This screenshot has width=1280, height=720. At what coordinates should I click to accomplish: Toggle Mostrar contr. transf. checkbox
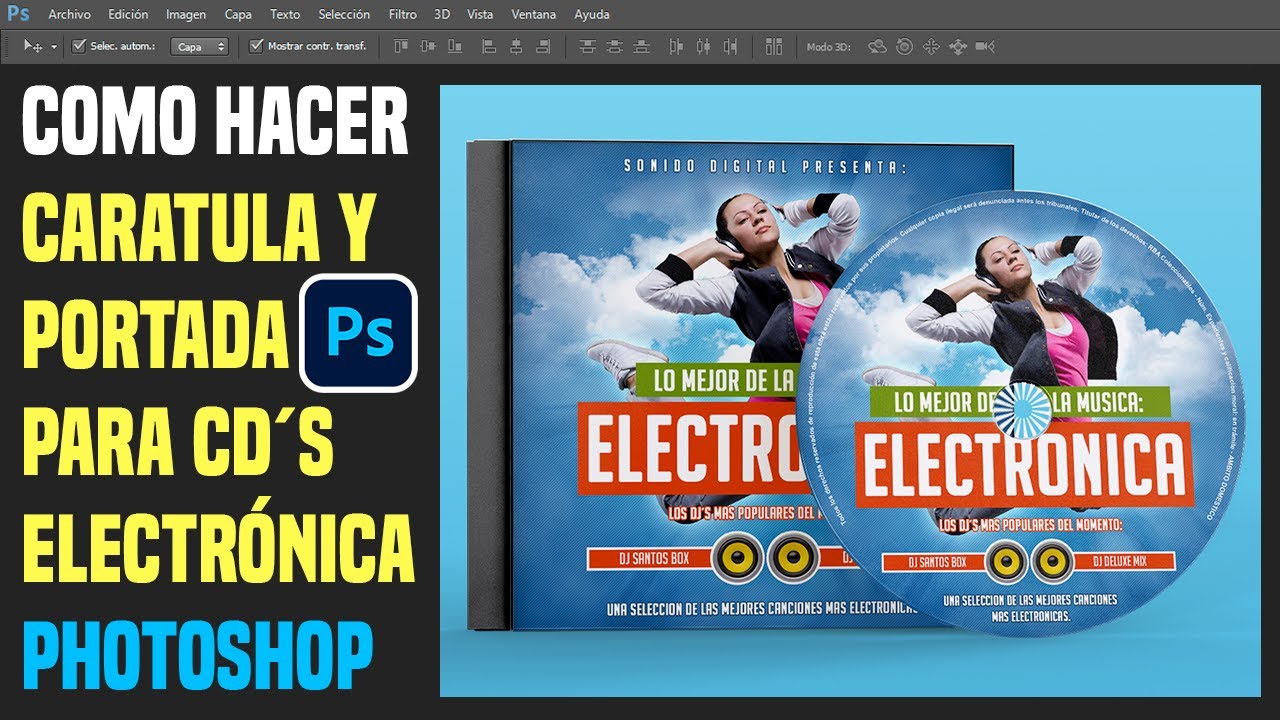pos(256,46)
